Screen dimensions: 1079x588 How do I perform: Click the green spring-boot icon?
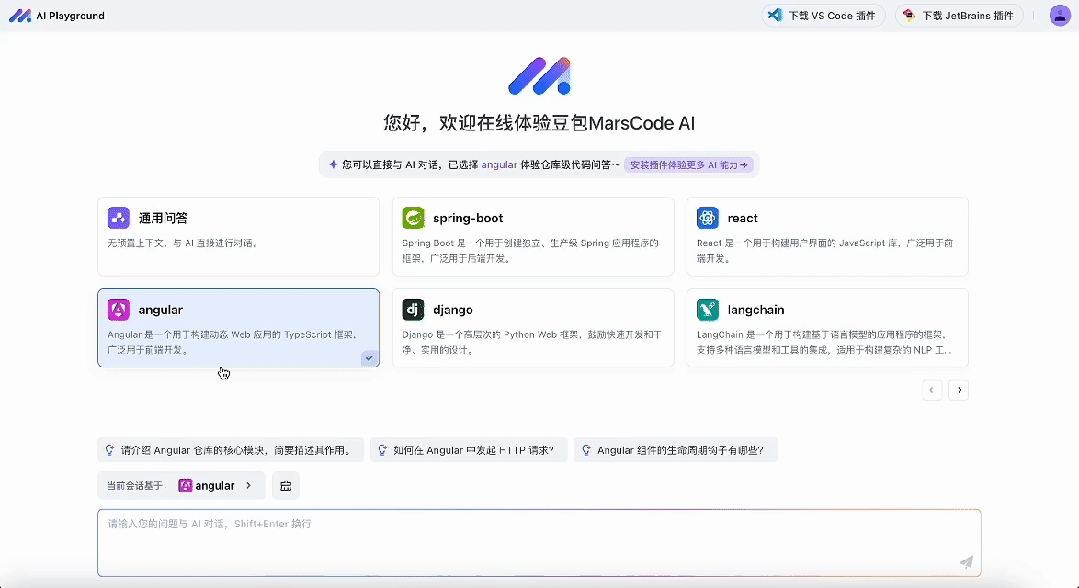(413, 218)
